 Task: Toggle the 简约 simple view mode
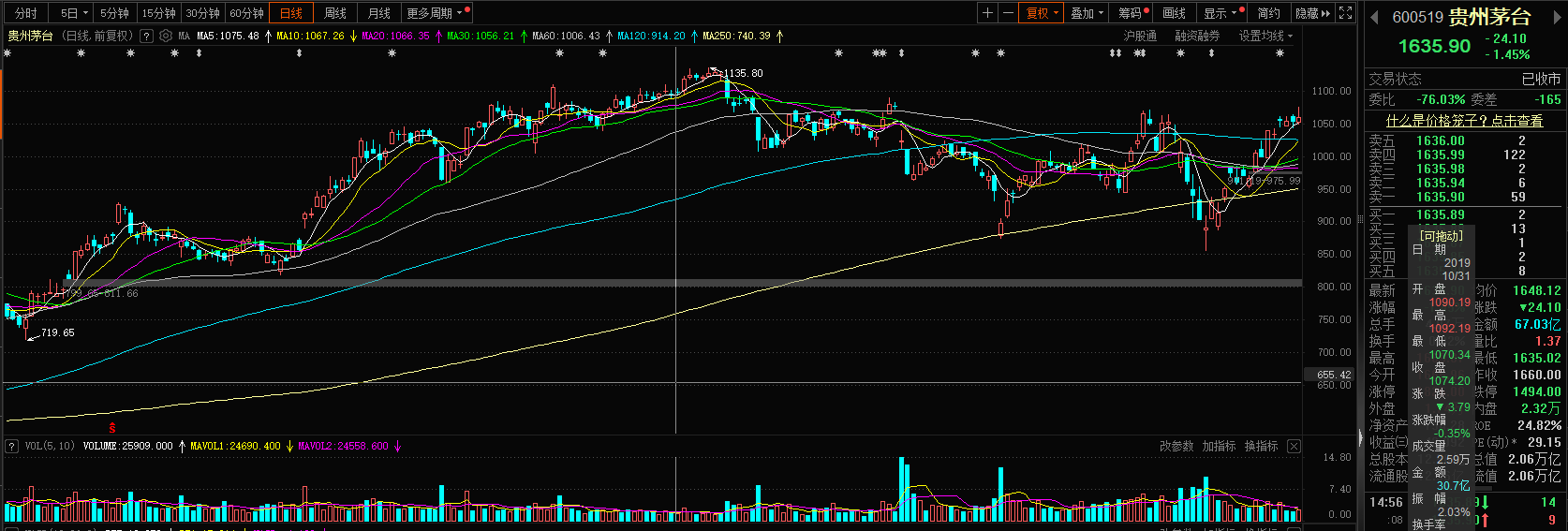point(1269,13)
